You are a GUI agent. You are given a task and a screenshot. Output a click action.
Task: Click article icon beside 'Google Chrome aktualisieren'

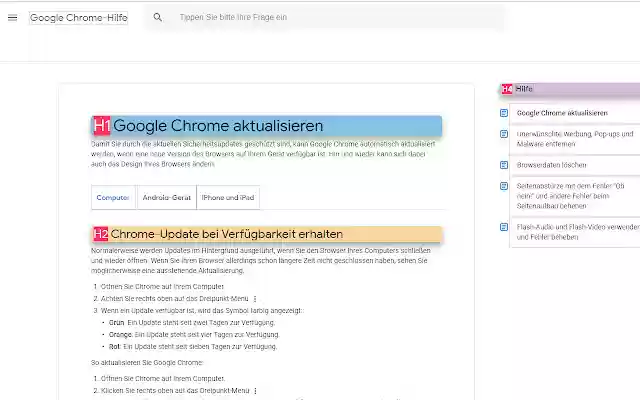click(504, 113)
